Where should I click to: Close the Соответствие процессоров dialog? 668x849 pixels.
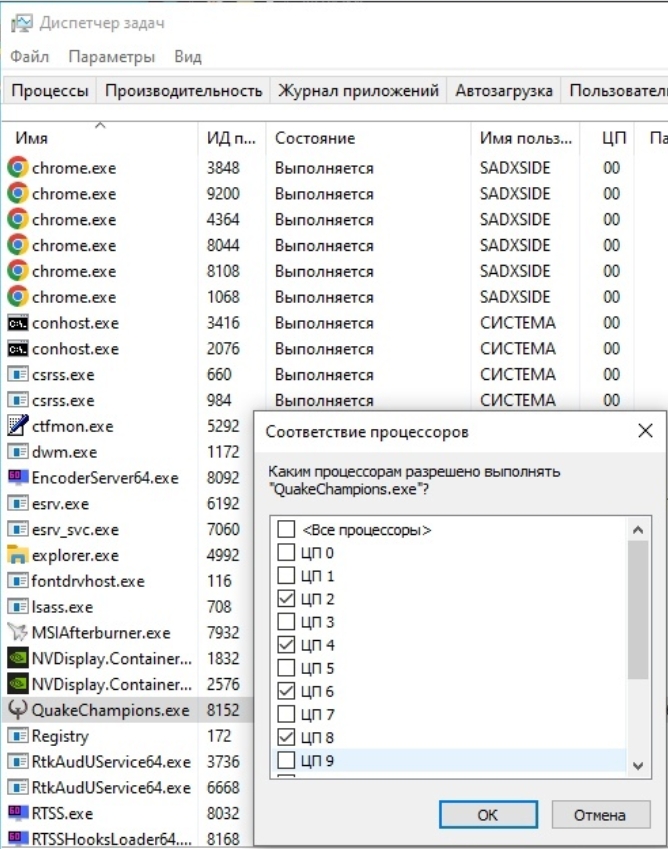click(645, 431)
